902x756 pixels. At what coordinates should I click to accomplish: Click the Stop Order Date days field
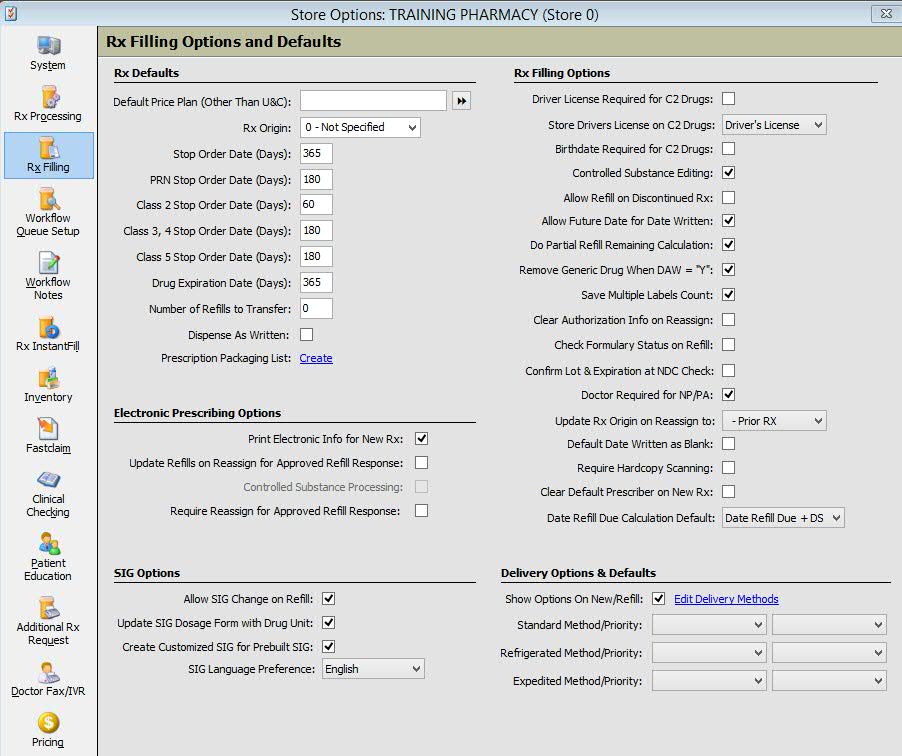tap(316, 154)
